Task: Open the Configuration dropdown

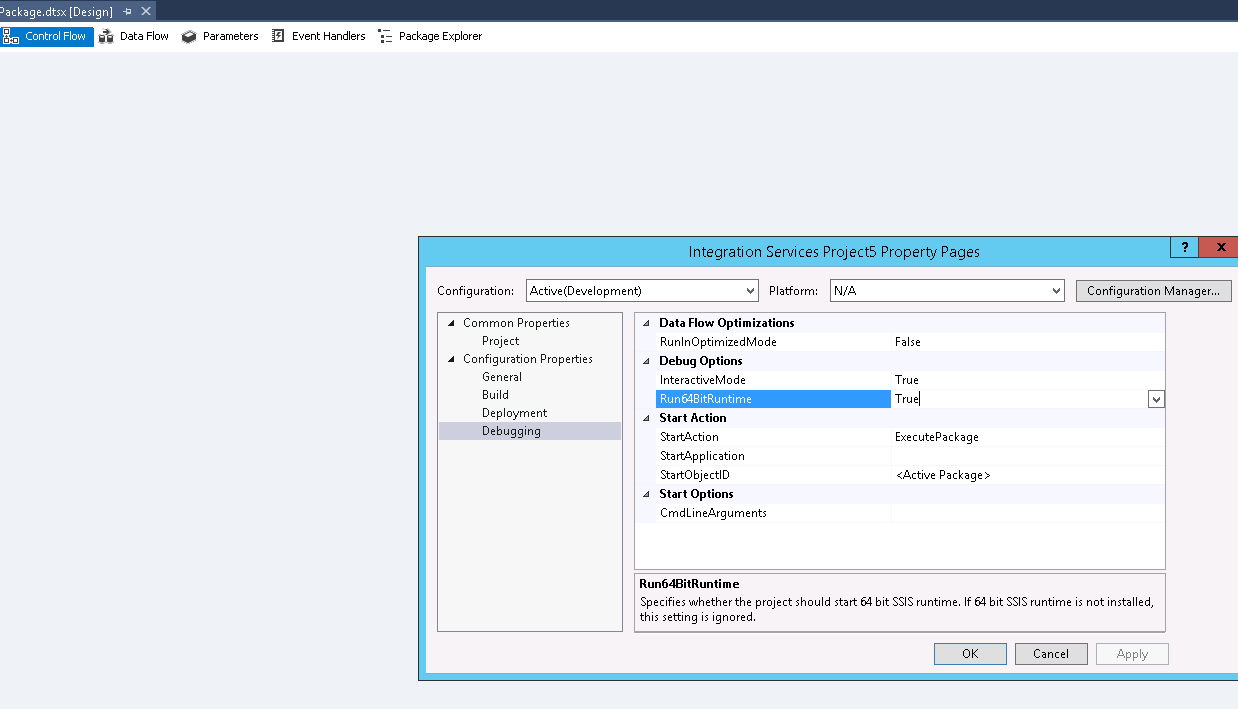Action: coord(750,291)
